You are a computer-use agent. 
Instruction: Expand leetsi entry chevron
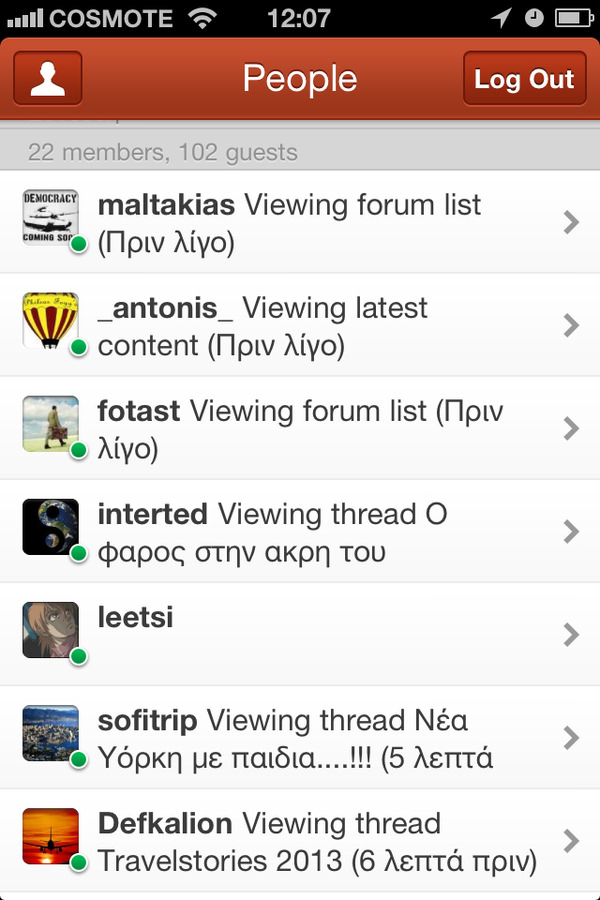tap(571, 635)
